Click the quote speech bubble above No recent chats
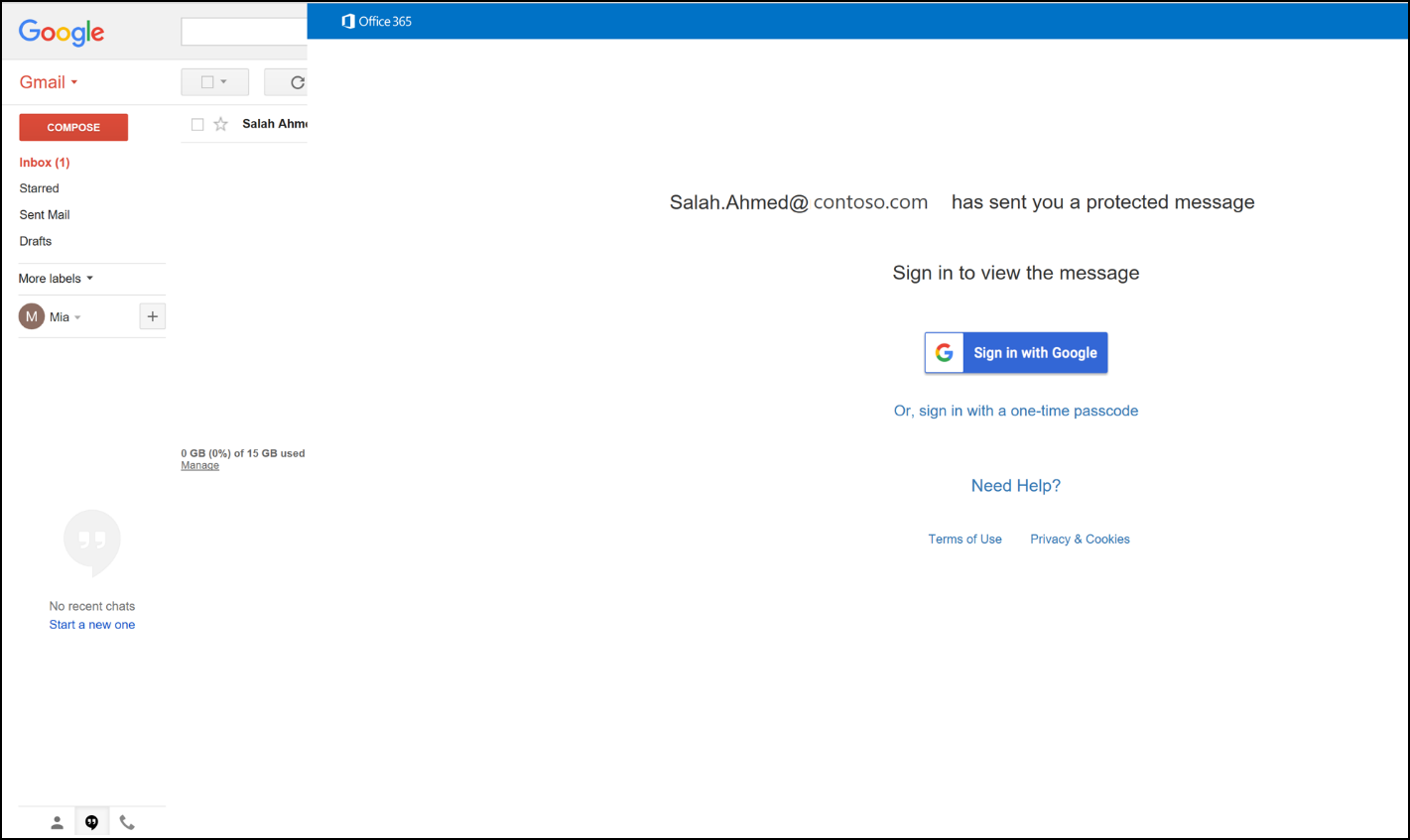 point(91,541)
